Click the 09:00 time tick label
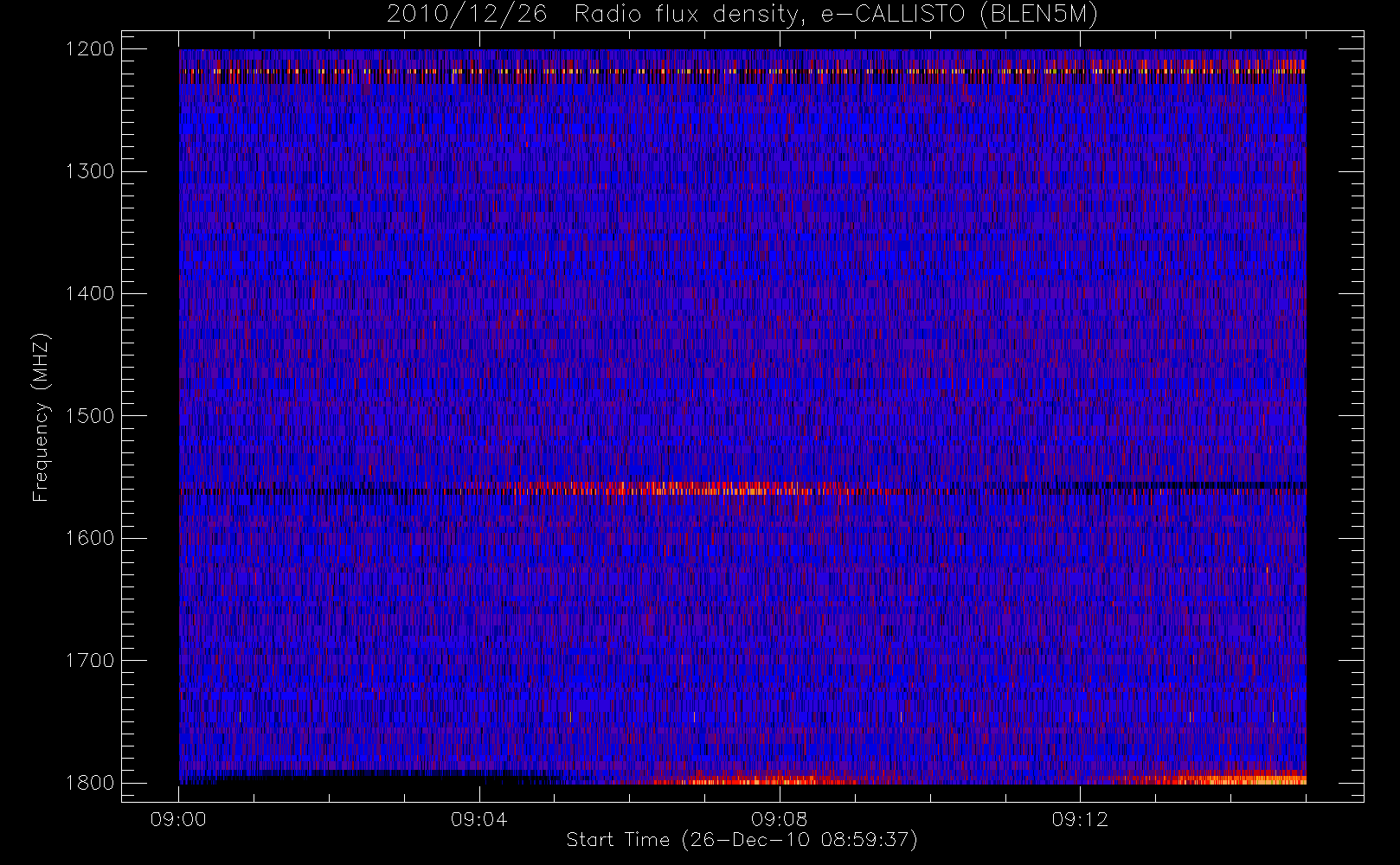The height and width of the screenshot is (865, 1400). (178, 819)
